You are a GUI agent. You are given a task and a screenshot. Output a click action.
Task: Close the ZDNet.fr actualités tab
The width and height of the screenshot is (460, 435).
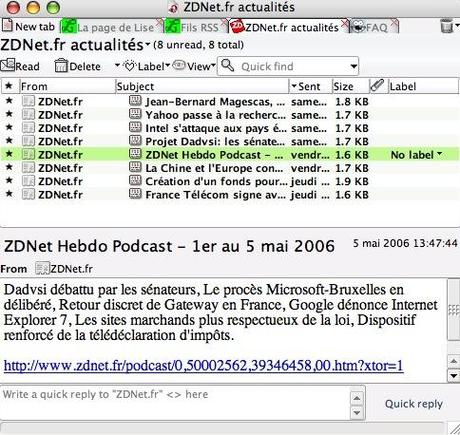click(345, 23)
